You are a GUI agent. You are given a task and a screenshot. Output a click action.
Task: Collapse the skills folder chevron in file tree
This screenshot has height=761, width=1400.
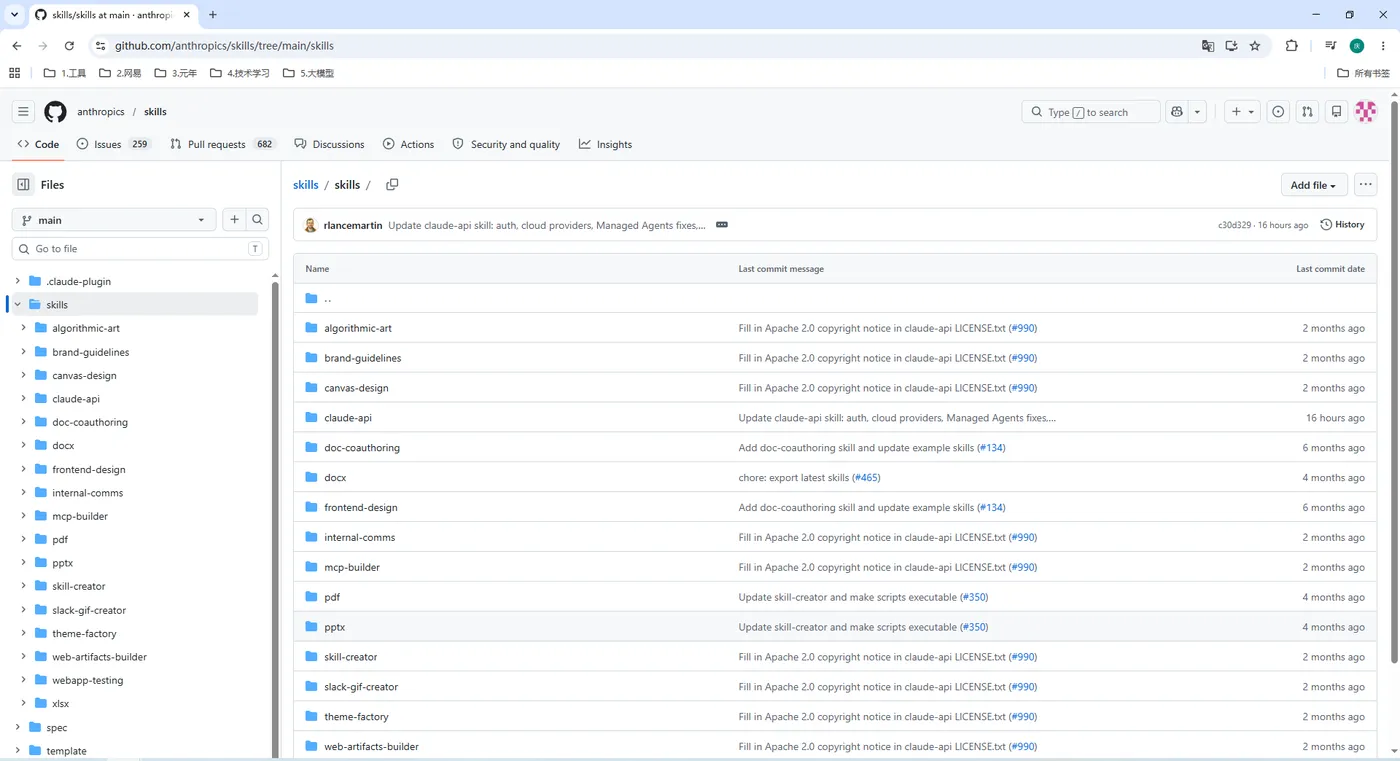(x=17, y=305)
